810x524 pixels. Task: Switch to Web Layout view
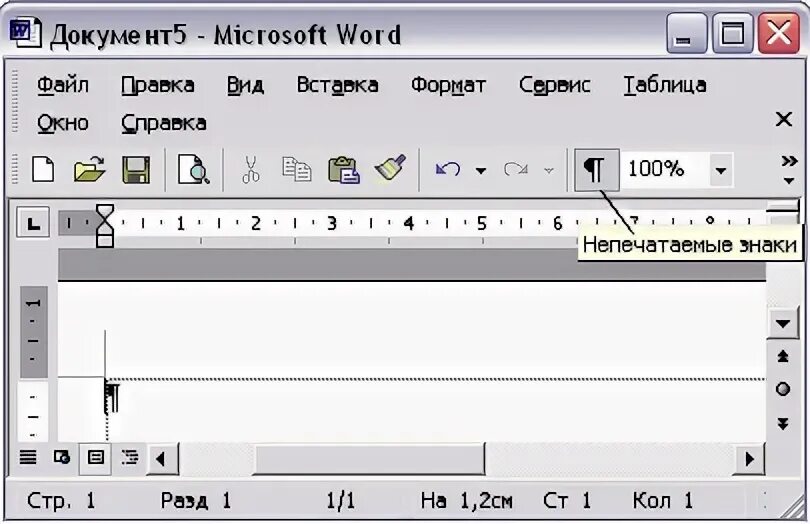[61, 457]
